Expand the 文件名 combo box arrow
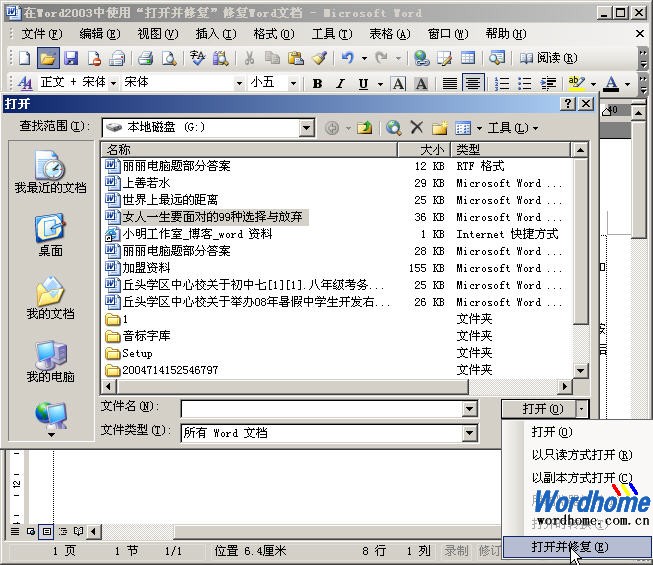The width and height of the screenshot is (653, 565). [x=469, y=409]
